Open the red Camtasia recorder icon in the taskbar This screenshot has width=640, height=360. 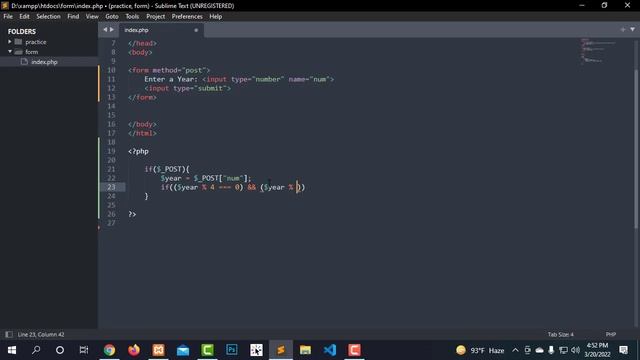pyautogui.click(x=354, y=350)
